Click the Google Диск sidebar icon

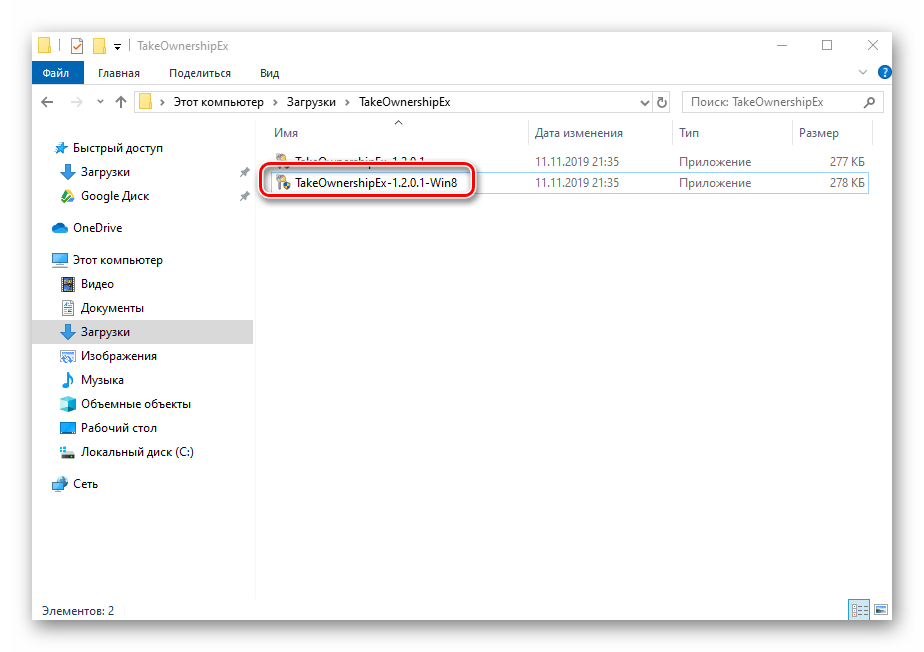coord(68,196)
